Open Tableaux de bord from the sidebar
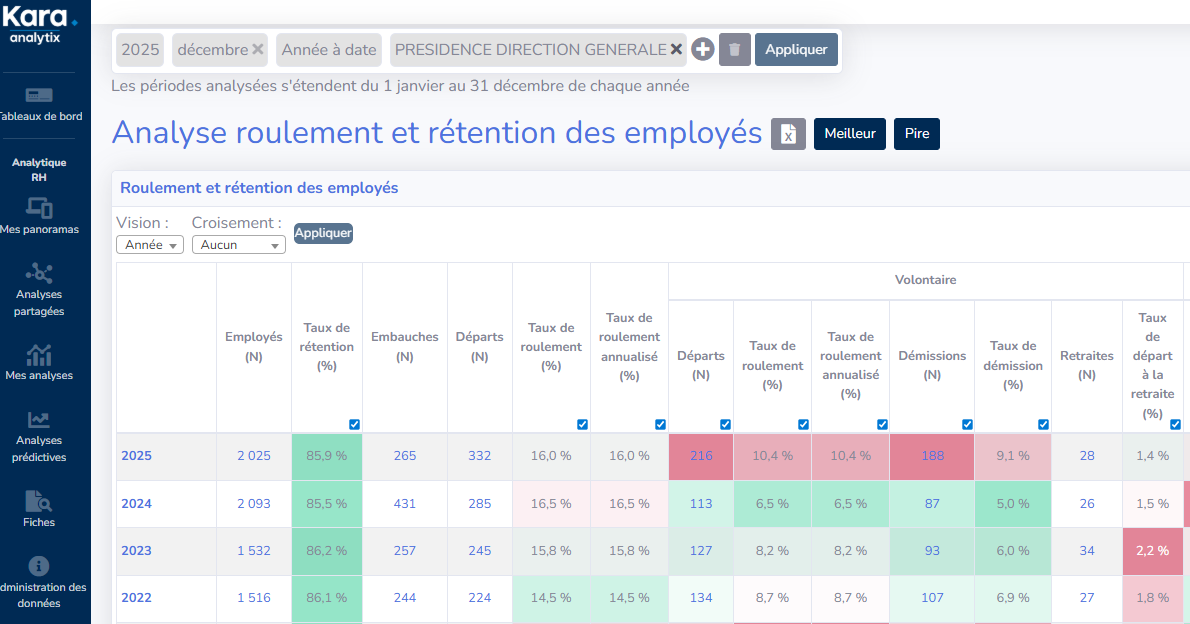The width and height of the screenshot is (1190, 624). 41,107
